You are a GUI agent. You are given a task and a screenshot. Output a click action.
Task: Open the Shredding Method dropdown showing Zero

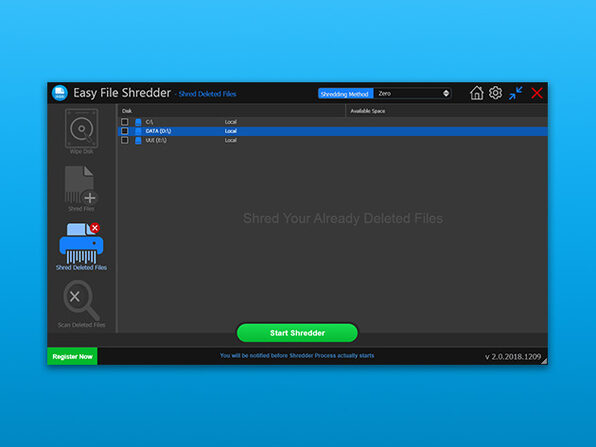point(412,94)
